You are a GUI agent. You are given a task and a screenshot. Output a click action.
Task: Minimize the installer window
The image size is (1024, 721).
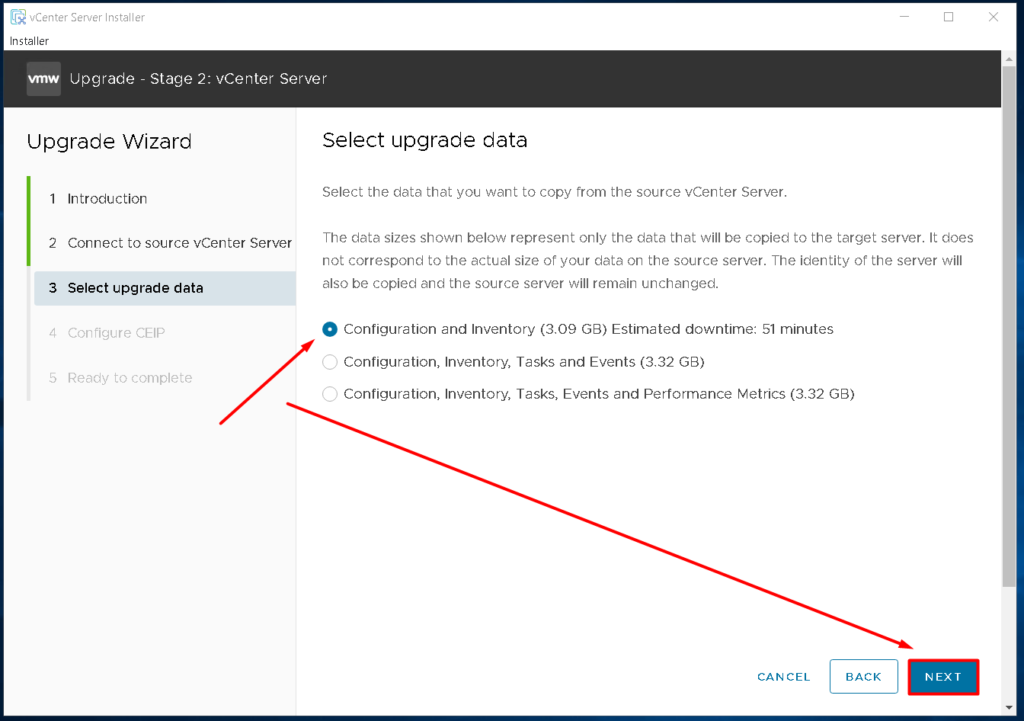coord(903,16)
